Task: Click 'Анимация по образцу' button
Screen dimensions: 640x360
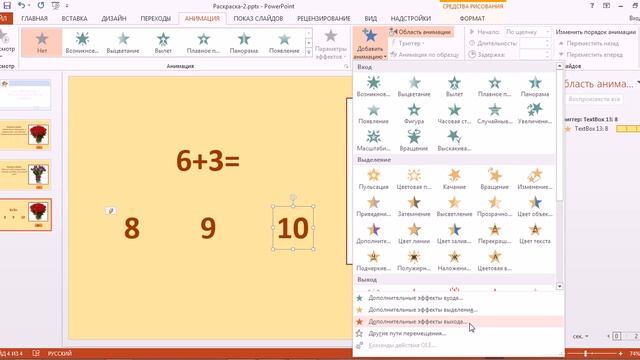Action: pyautogui.click(x=424, y=54)
